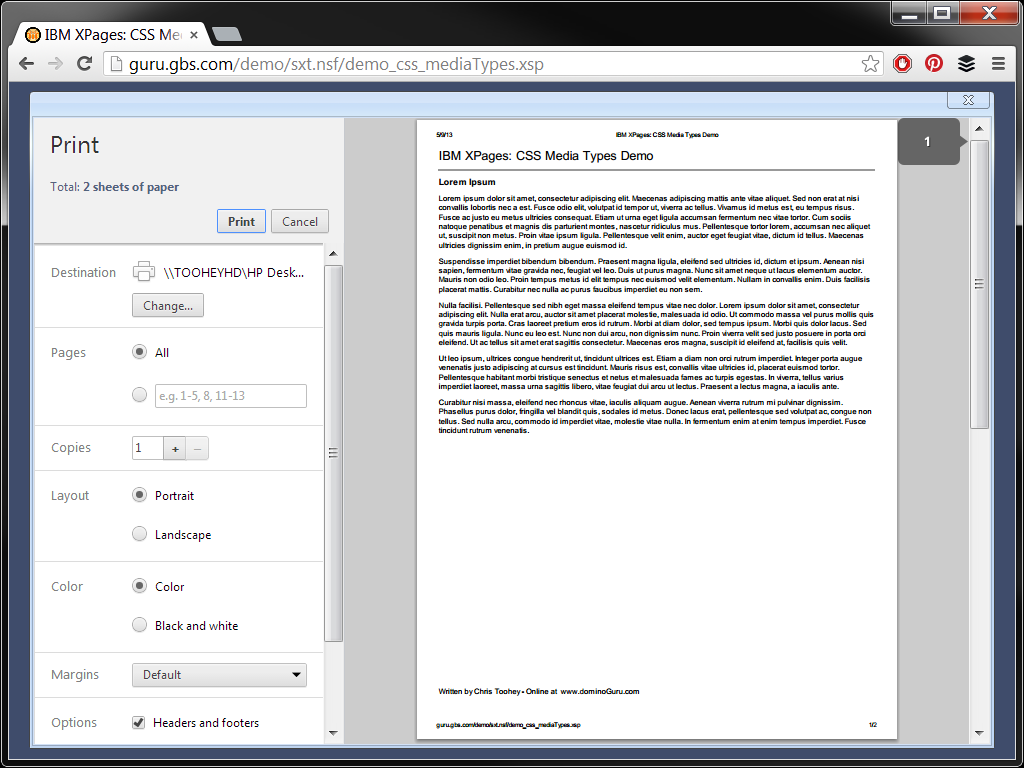Screen dimensions: 1024x768
Task: Click the Pinterest extension icon
Action: 934,64
